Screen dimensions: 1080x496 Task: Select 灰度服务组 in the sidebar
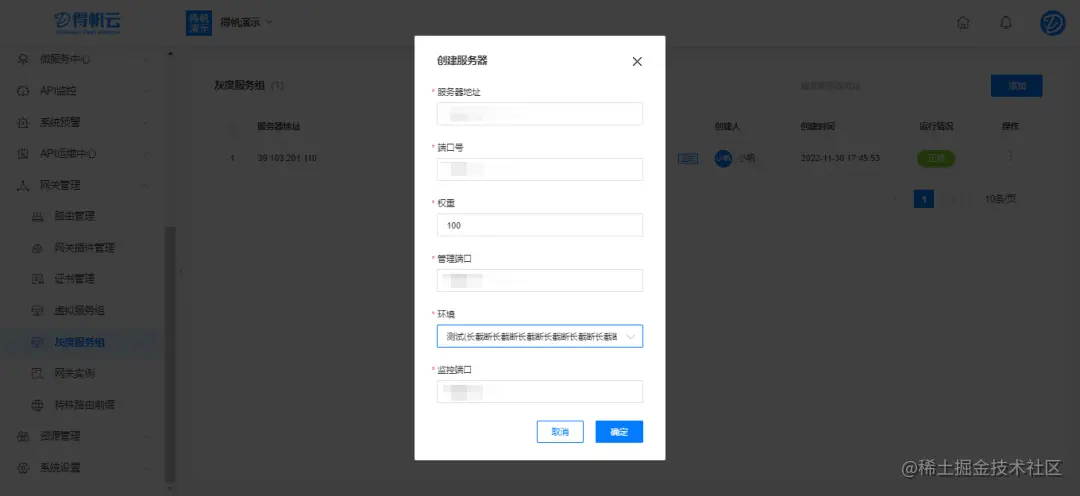(79, 342)
